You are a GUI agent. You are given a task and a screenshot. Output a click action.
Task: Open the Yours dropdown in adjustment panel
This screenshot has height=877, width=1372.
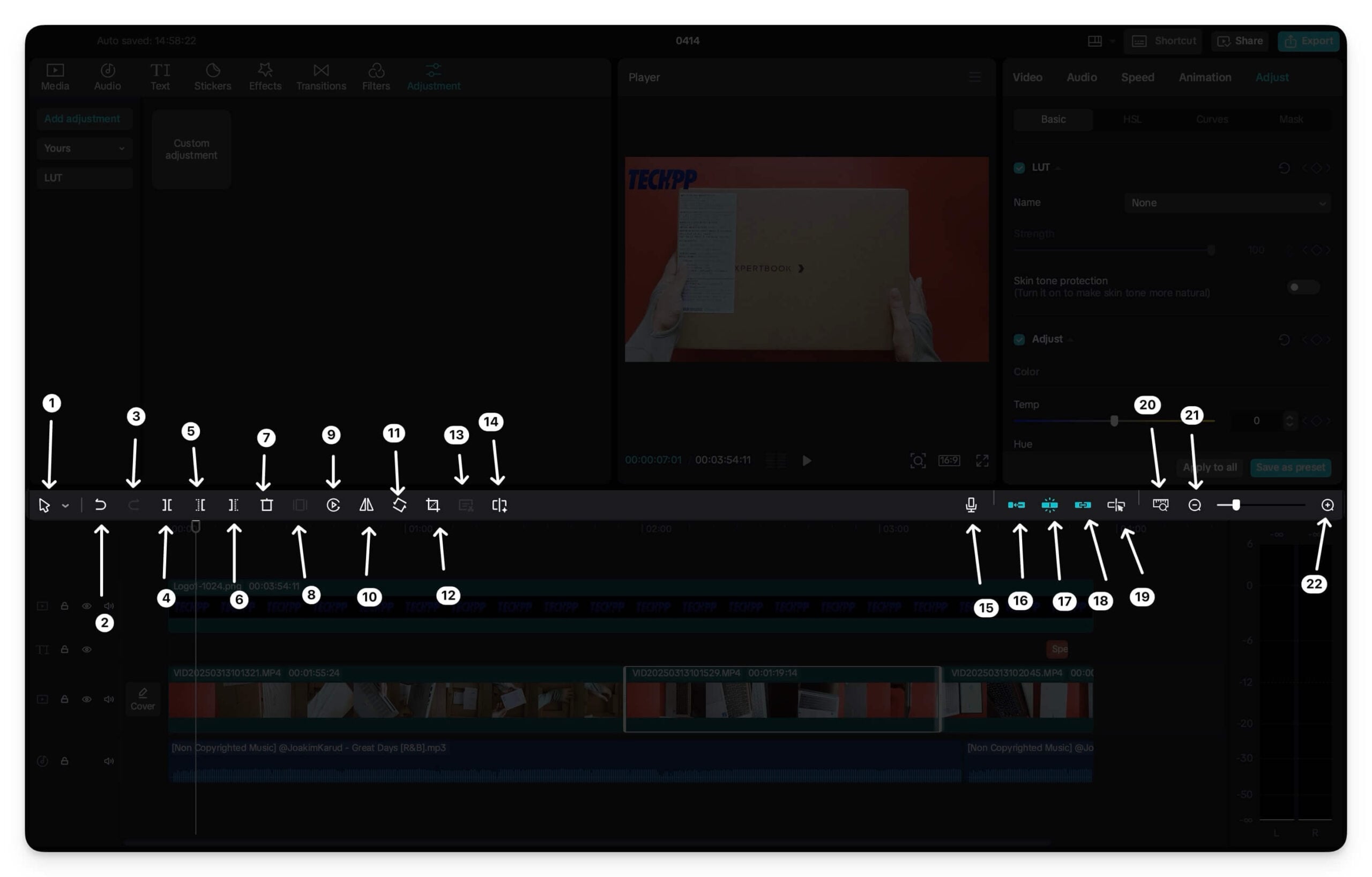84,148
